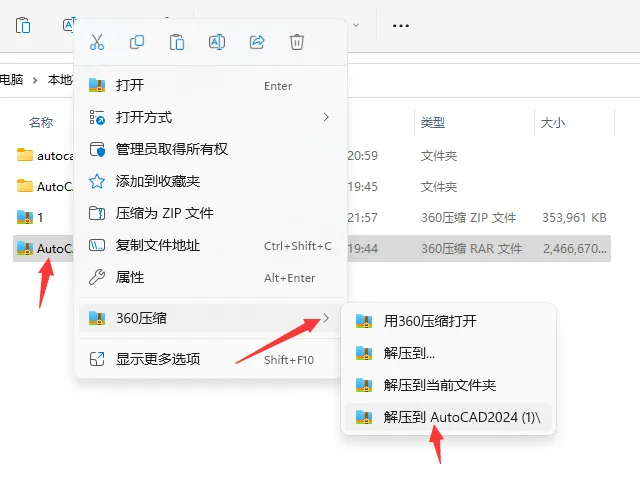Expand the 360压缩 submenu chevron
640x478 pixels.
coord(326,318)
